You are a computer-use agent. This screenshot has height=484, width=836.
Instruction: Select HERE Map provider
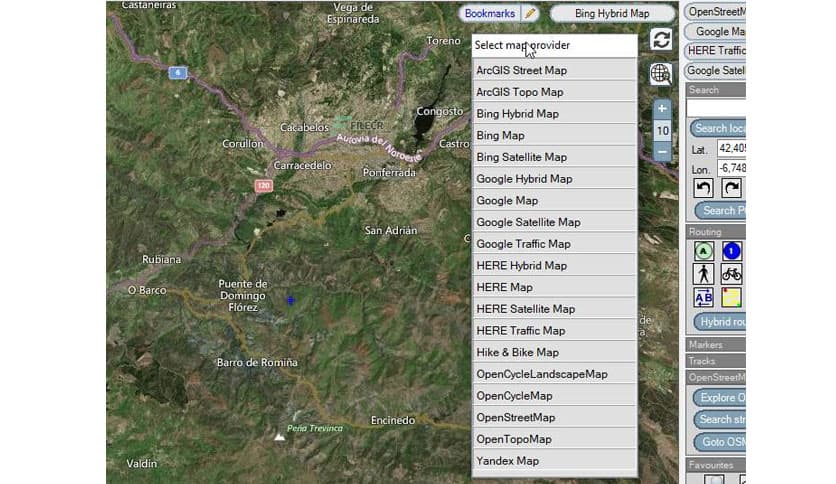point(554,287)
